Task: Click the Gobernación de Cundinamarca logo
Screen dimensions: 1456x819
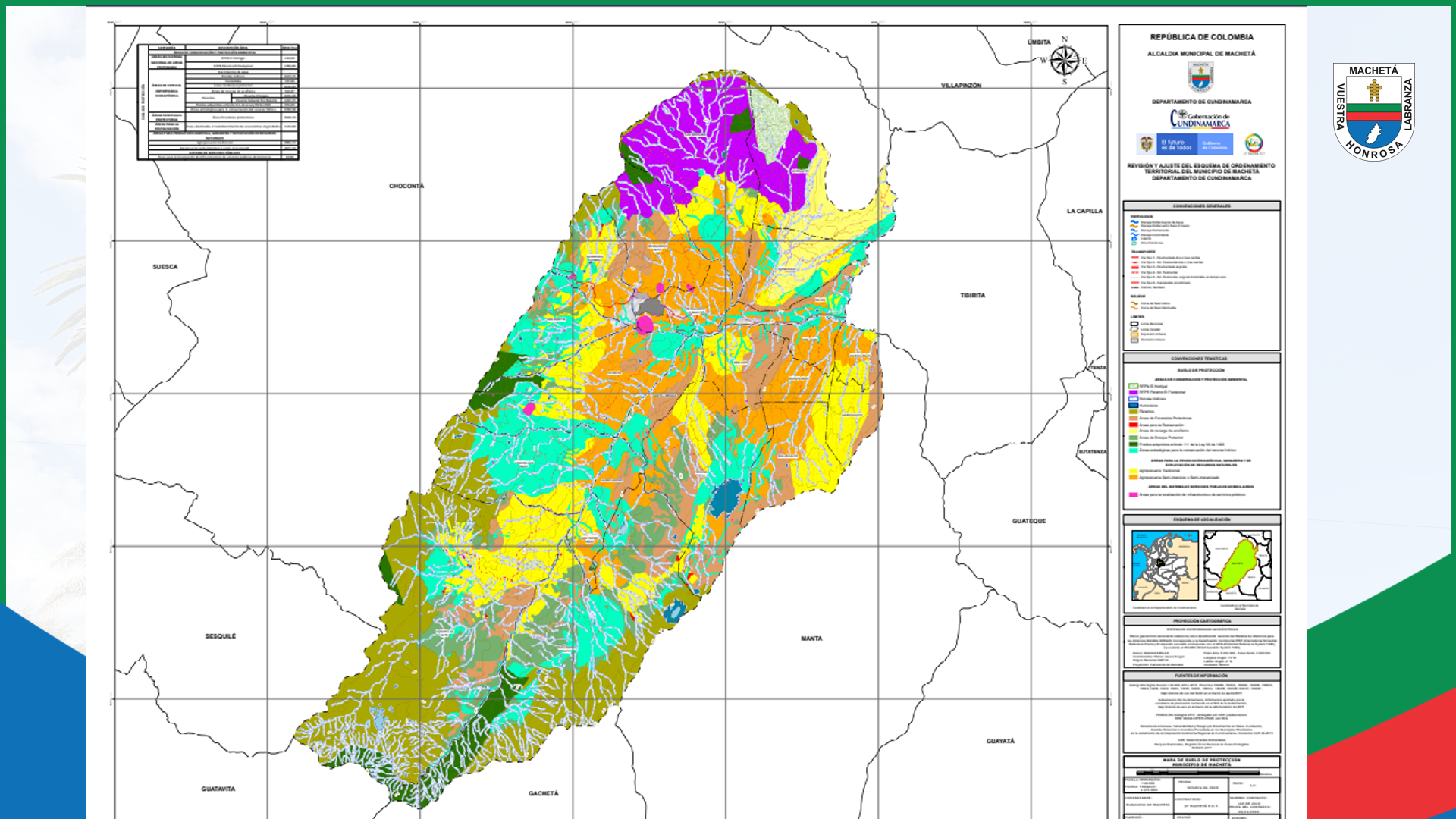Action: tap(1200, 119)
